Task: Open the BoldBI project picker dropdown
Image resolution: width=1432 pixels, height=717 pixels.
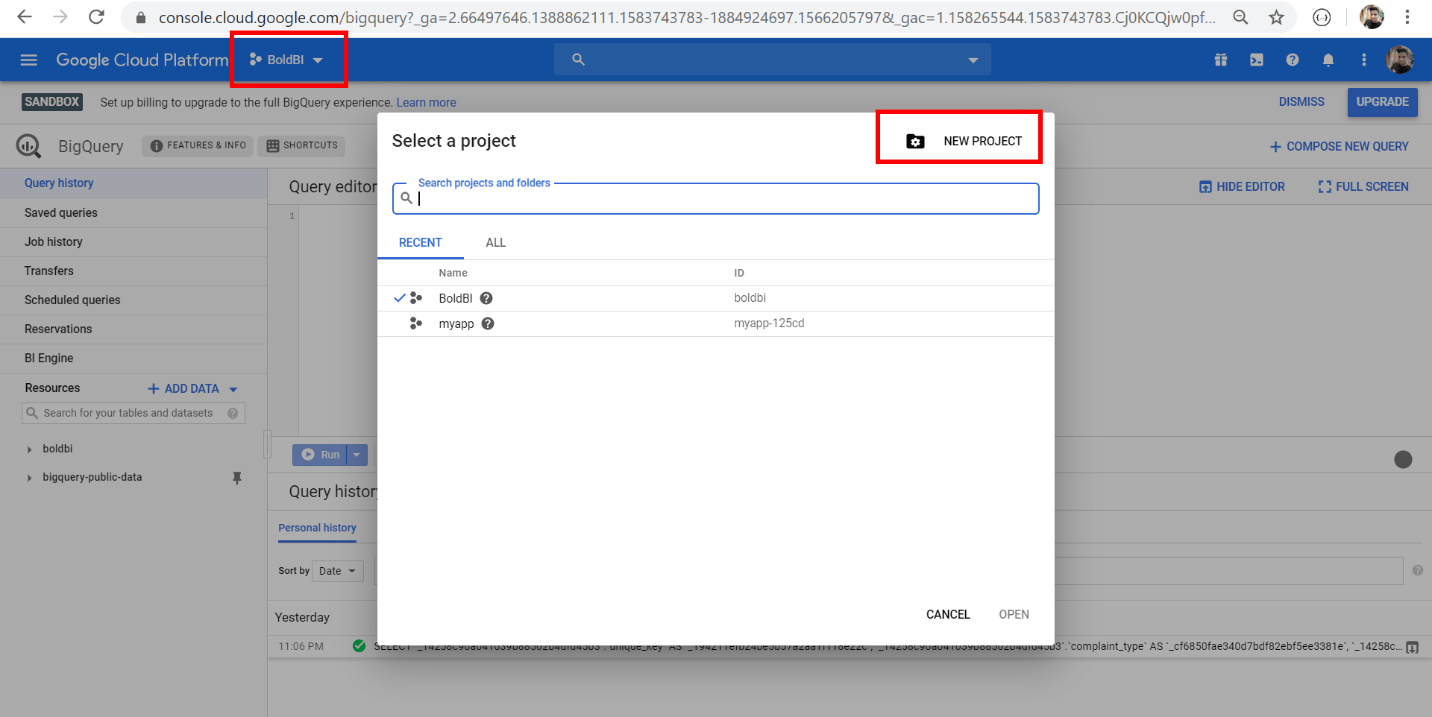Action: click(288, 59)
